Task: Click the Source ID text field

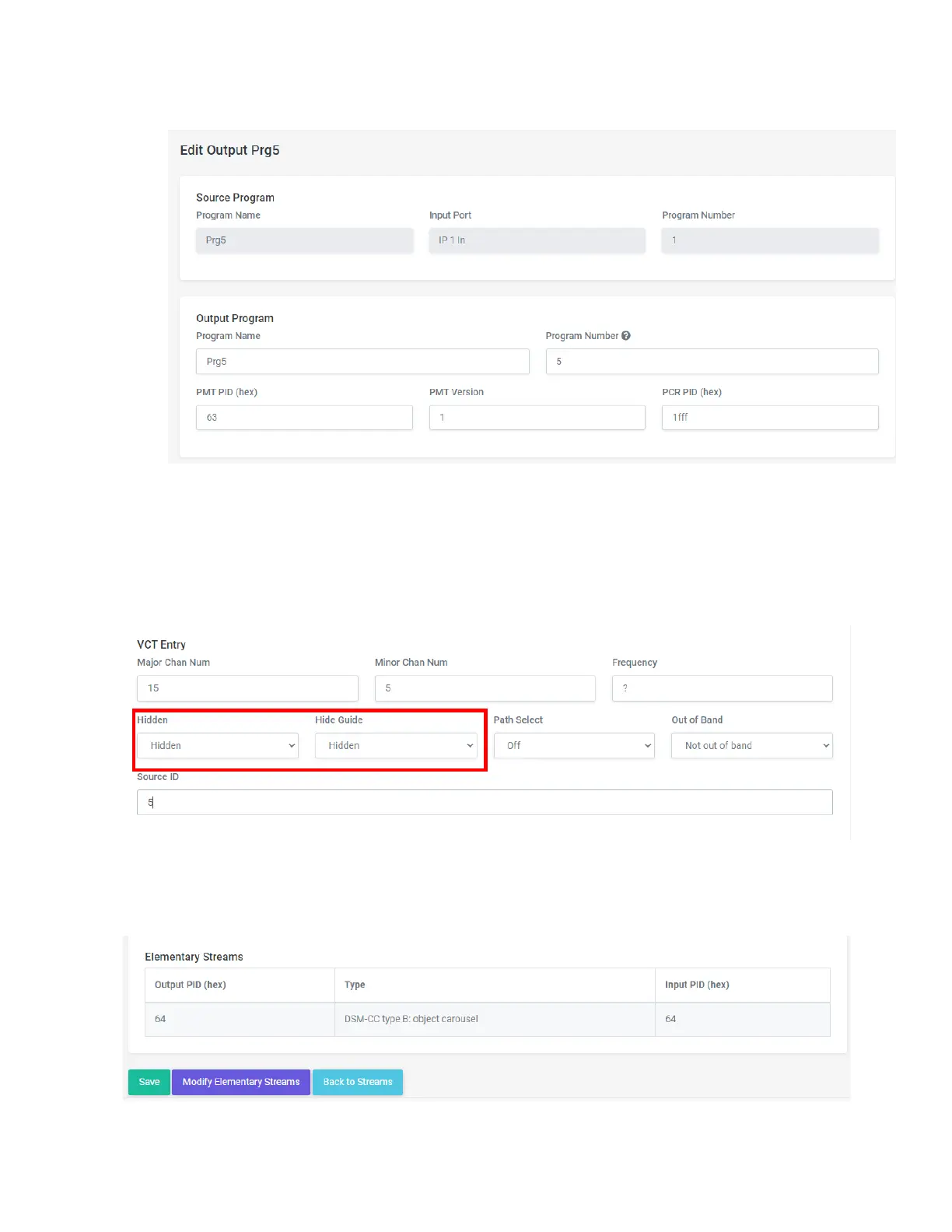Action: [485, 803]
